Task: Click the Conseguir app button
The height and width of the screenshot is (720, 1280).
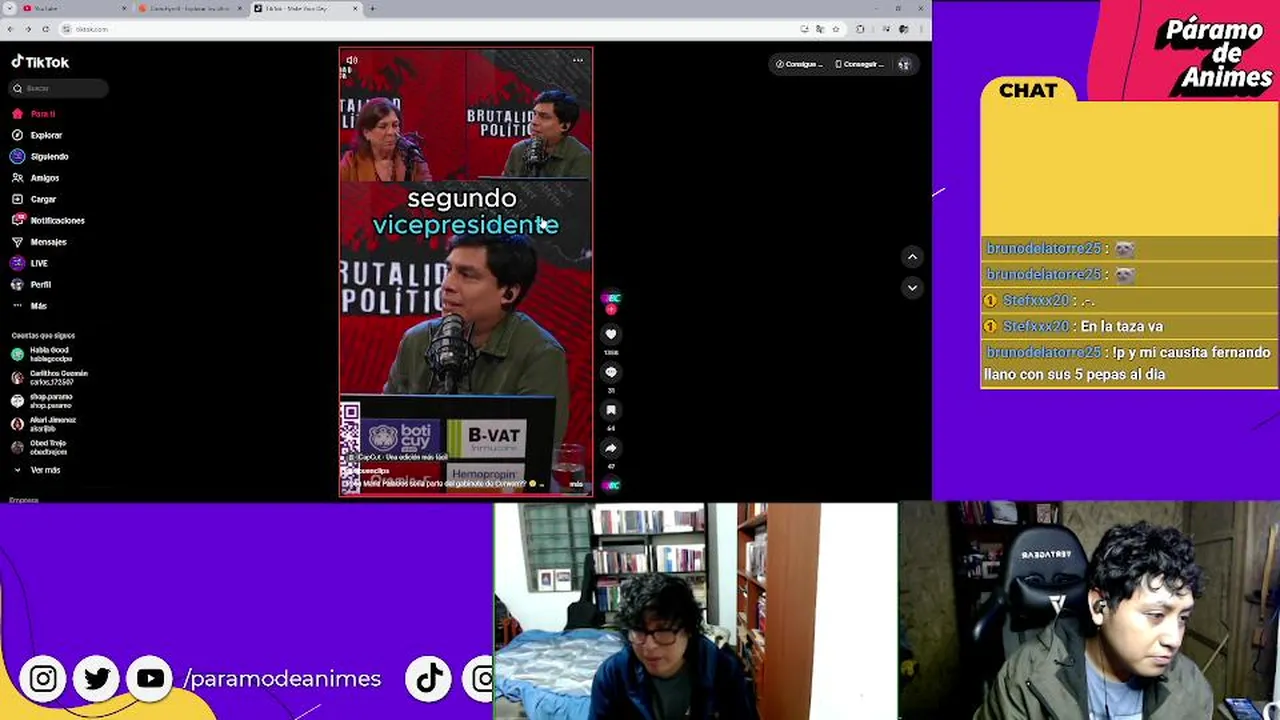Action: (860, 64)
